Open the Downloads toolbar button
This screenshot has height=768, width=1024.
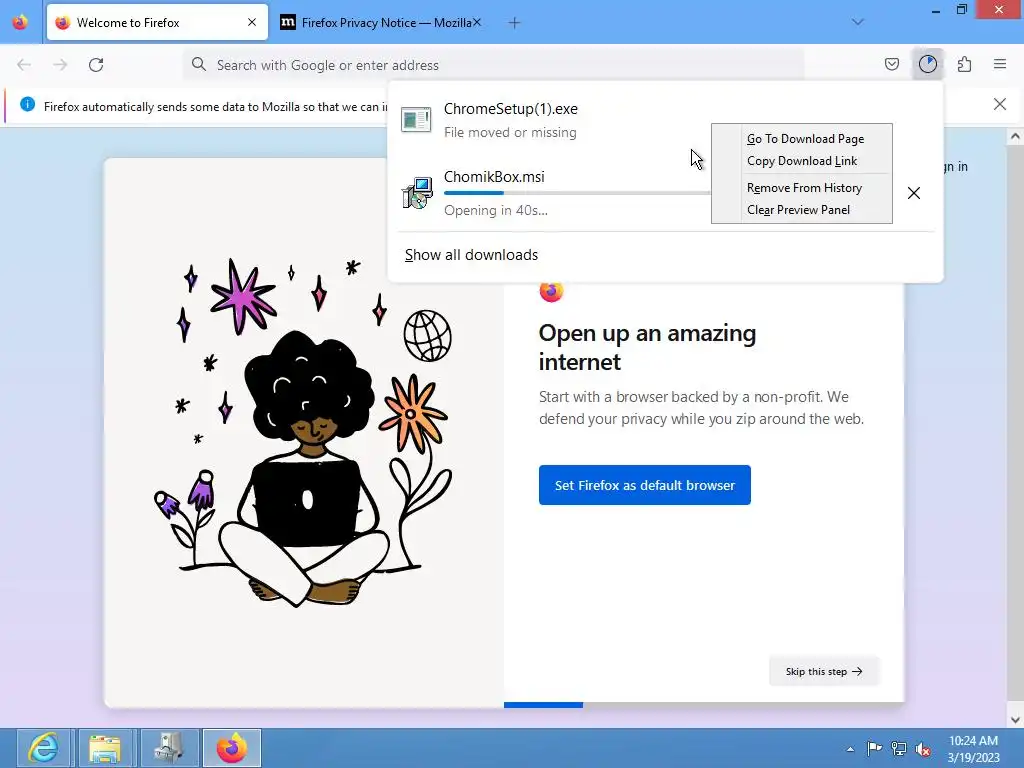(927, 64)
